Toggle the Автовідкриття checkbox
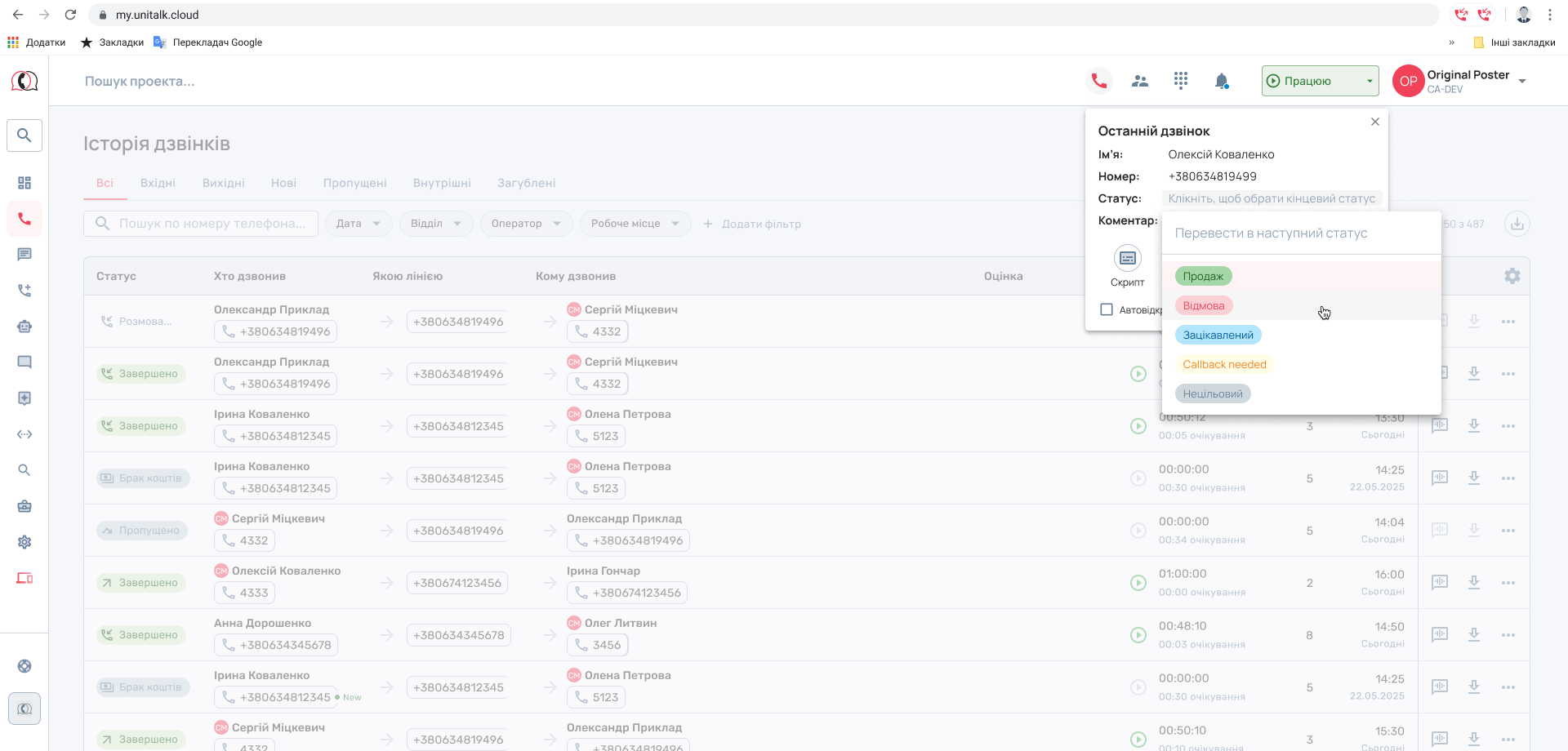This screenshot has height=751, width=1568. [1107, 309]
